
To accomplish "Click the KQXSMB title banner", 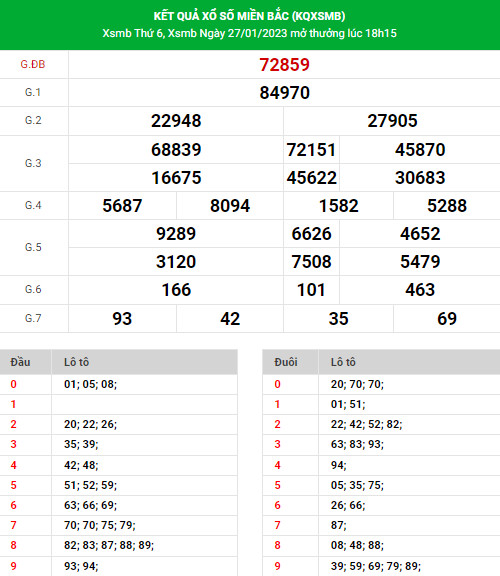I will (x=249, y=16).
